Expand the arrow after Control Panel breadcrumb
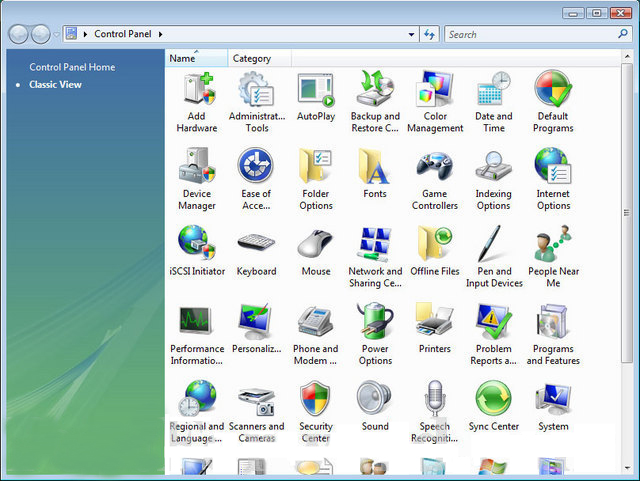Image resolution: width=640 pixels, height=481 pixels. pos(160,34)
